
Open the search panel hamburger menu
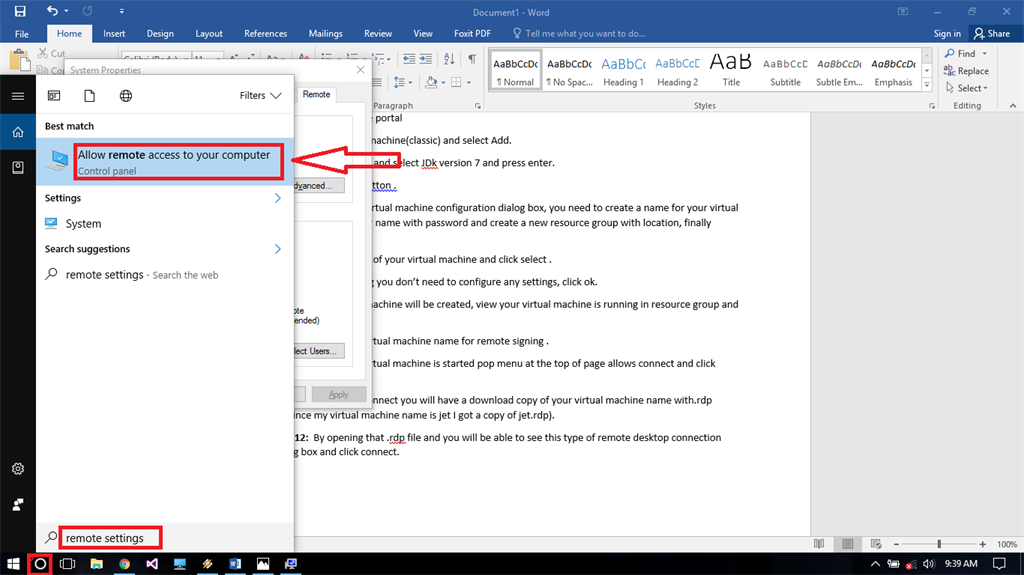coord(18,96)
